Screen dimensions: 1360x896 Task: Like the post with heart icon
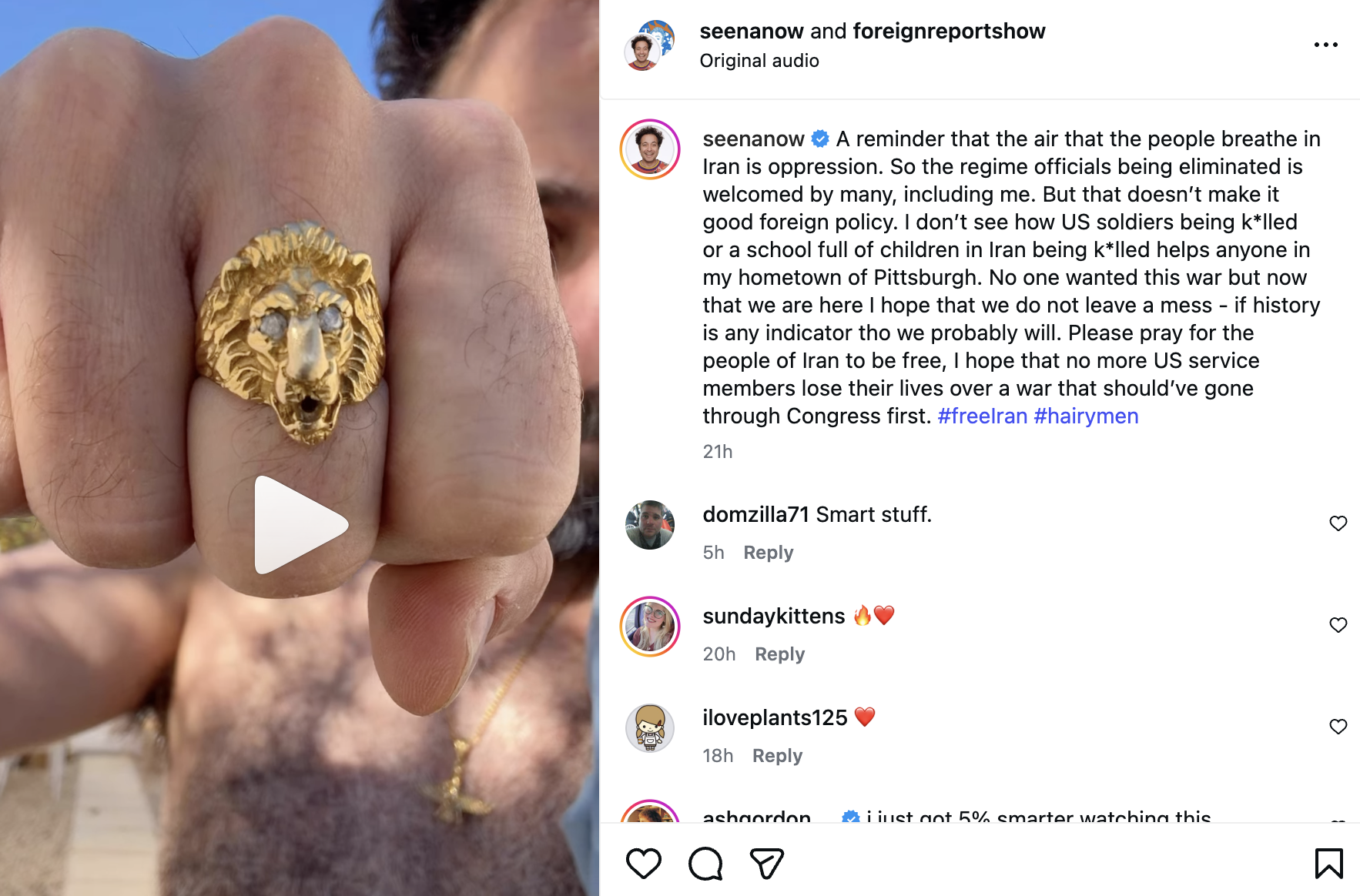tap(643, 863)
